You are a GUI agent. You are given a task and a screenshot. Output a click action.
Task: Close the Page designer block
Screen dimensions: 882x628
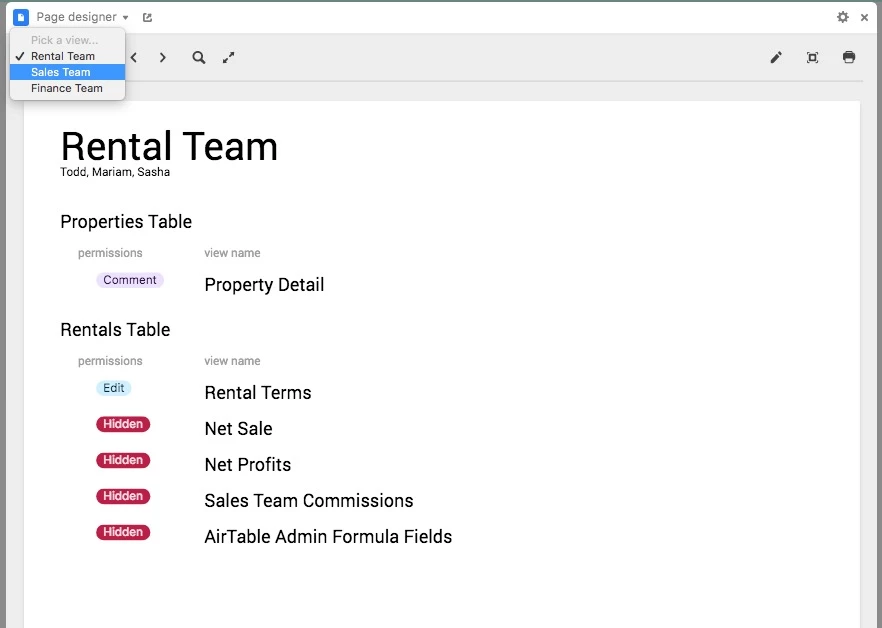pyautogui.click(x=865, y=17)
